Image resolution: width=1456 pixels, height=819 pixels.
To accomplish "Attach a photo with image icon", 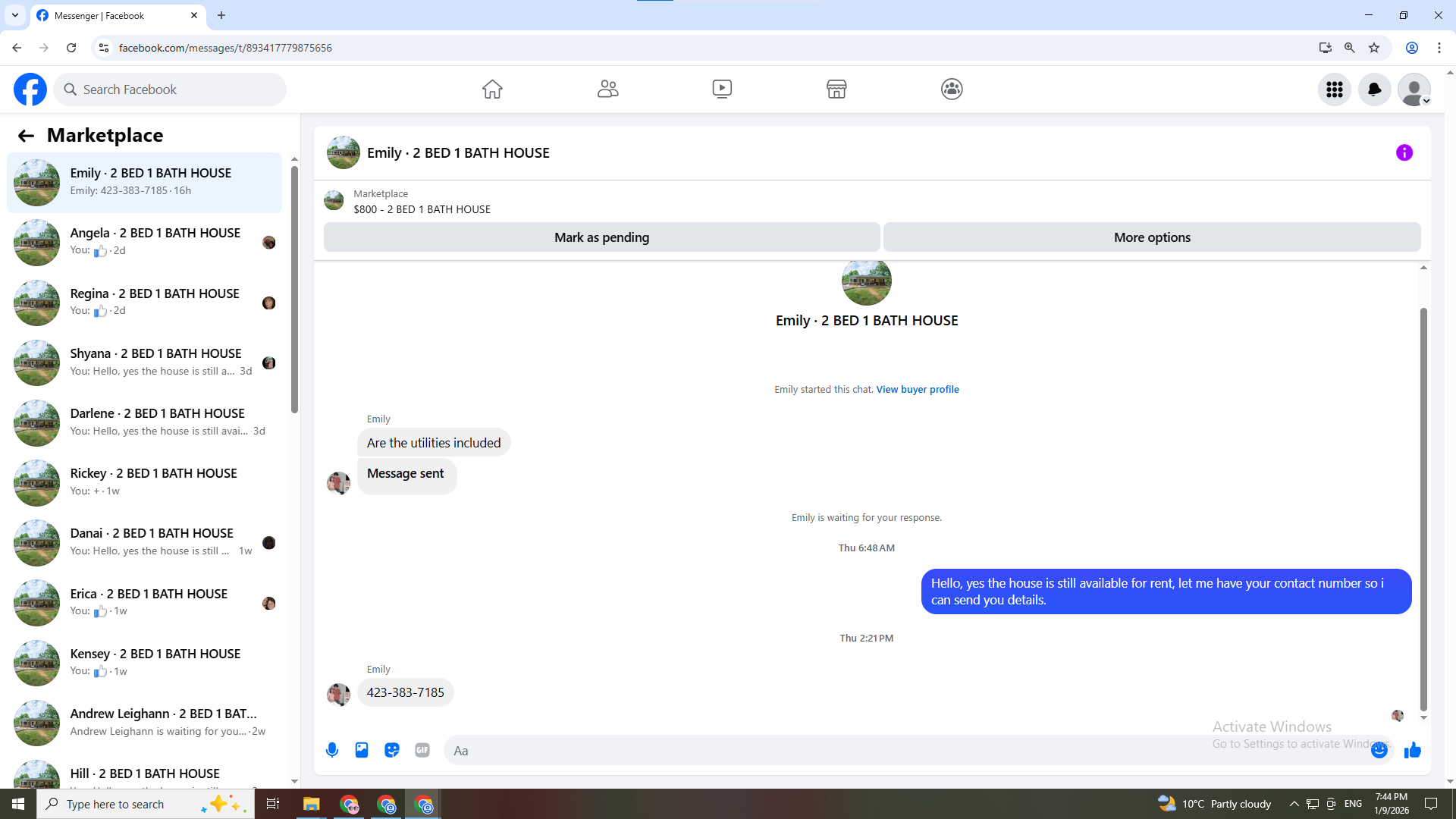I will tap(362, 750).
